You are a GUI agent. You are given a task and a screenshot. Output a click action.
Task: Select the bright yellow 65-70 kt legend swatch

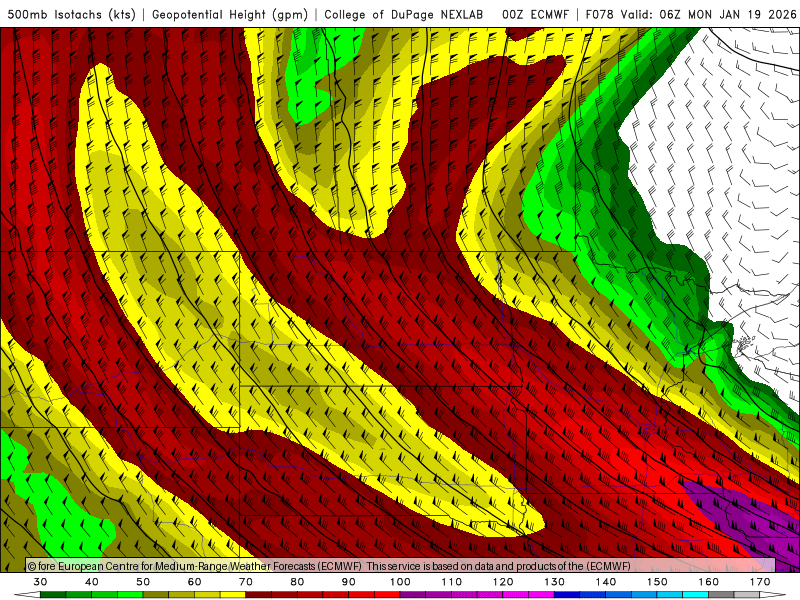[233, 594]
